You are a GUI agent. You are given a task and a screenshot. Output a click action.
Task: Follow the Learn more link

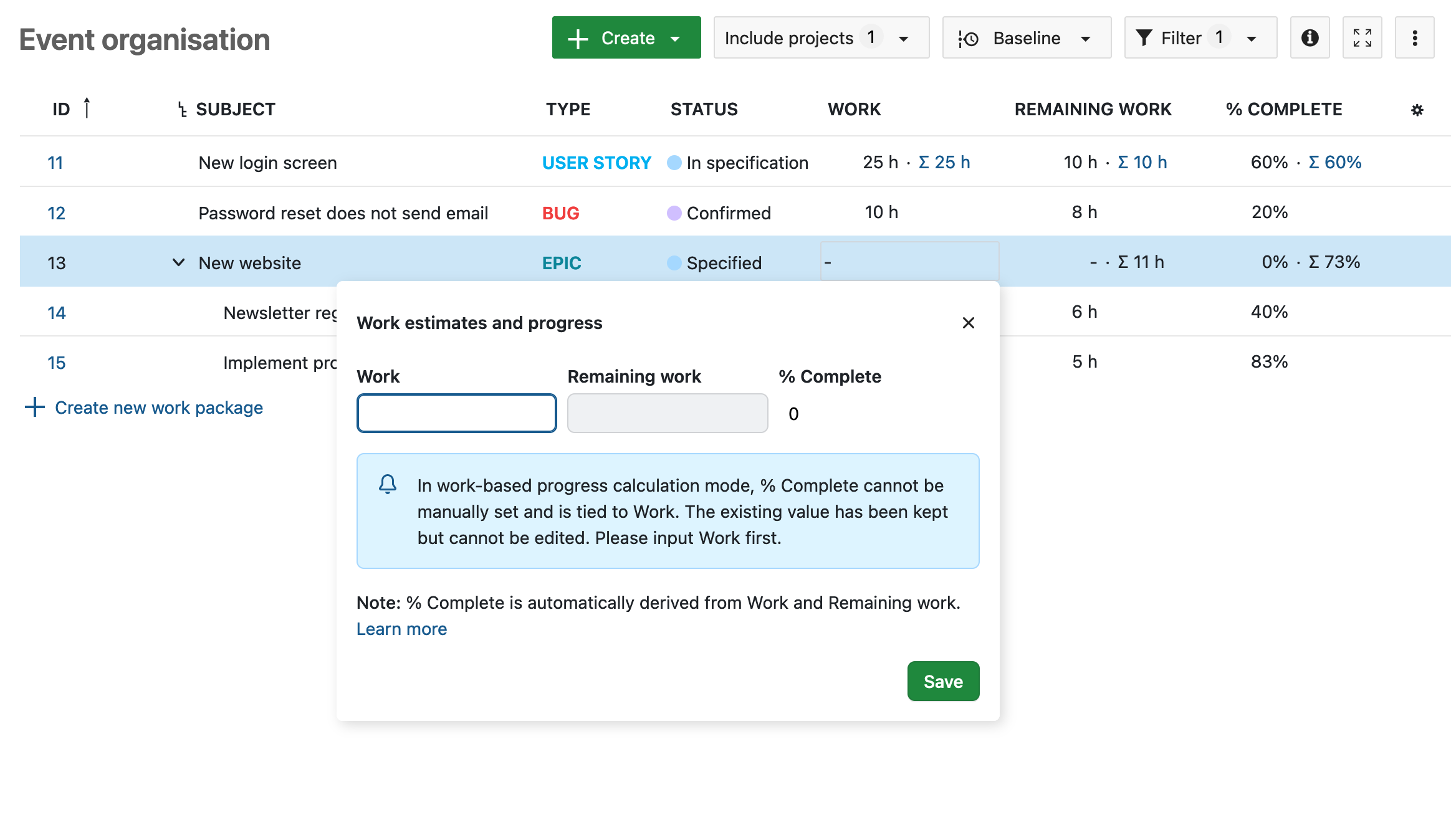[x=401, y=629]
